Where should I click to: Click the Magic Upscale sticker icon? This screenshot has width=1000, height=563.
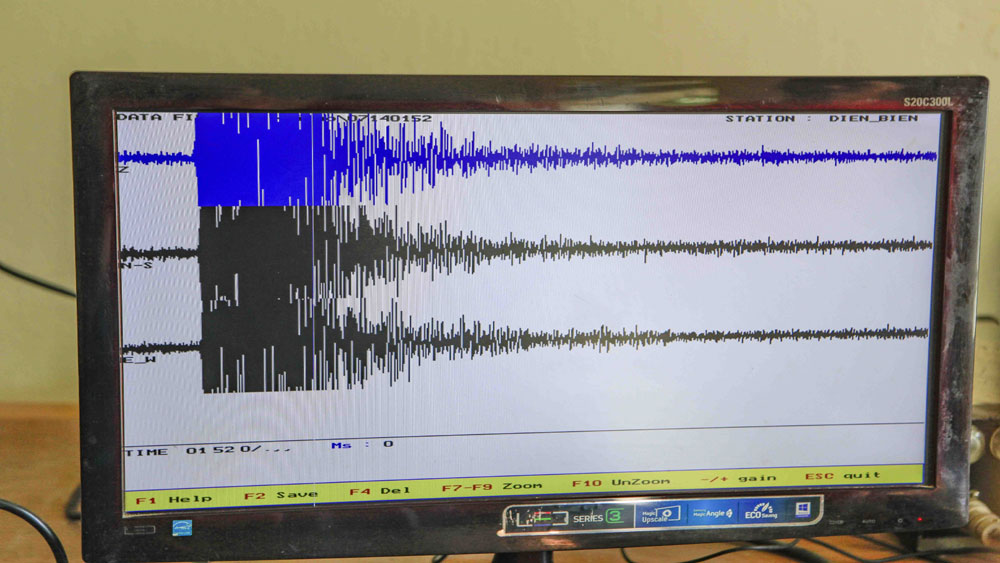(658, 514)
